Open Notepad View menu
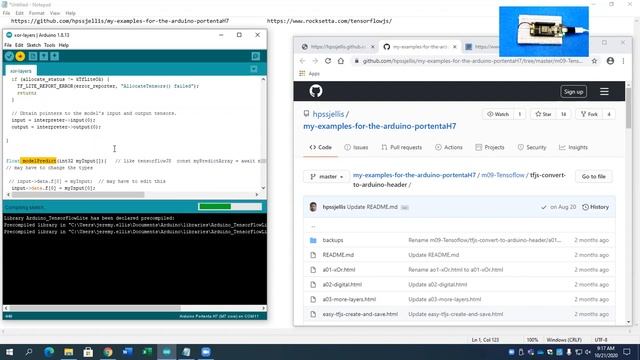Screen dimensions: 640x360 pyautogui.click(x=55, y=13)
